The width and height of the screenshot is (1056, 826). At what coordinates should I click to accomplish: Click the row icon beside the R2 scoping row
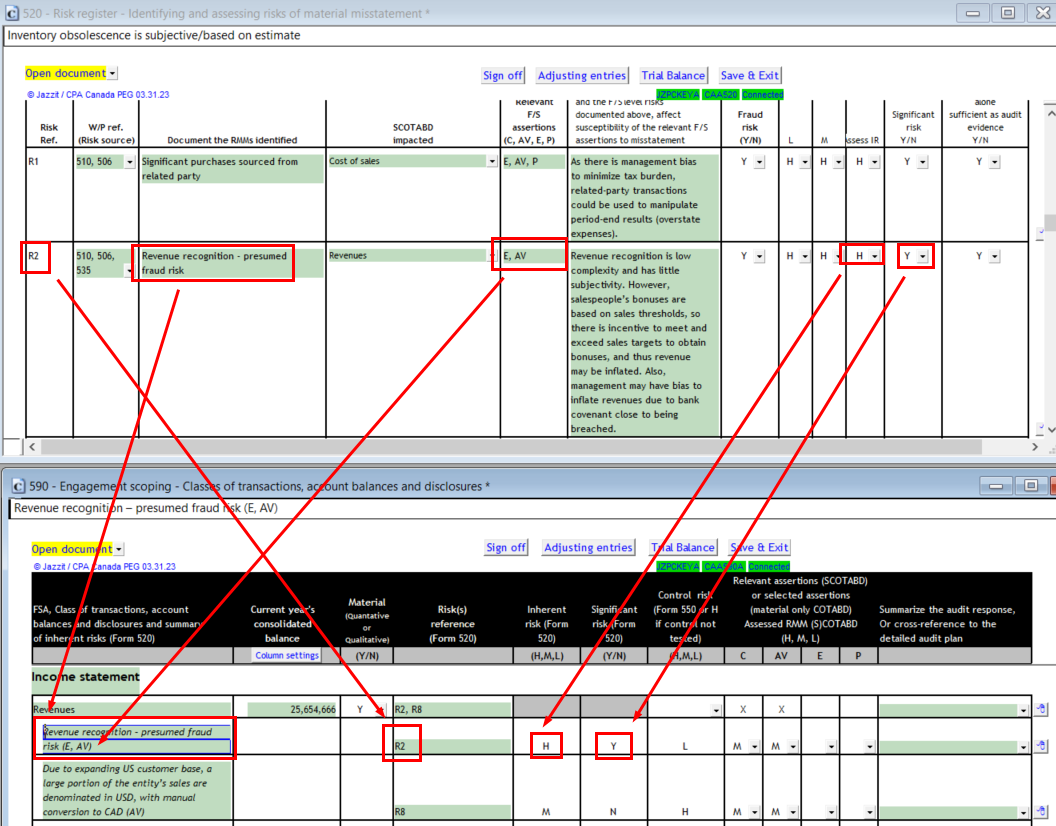coord(1042,746)
